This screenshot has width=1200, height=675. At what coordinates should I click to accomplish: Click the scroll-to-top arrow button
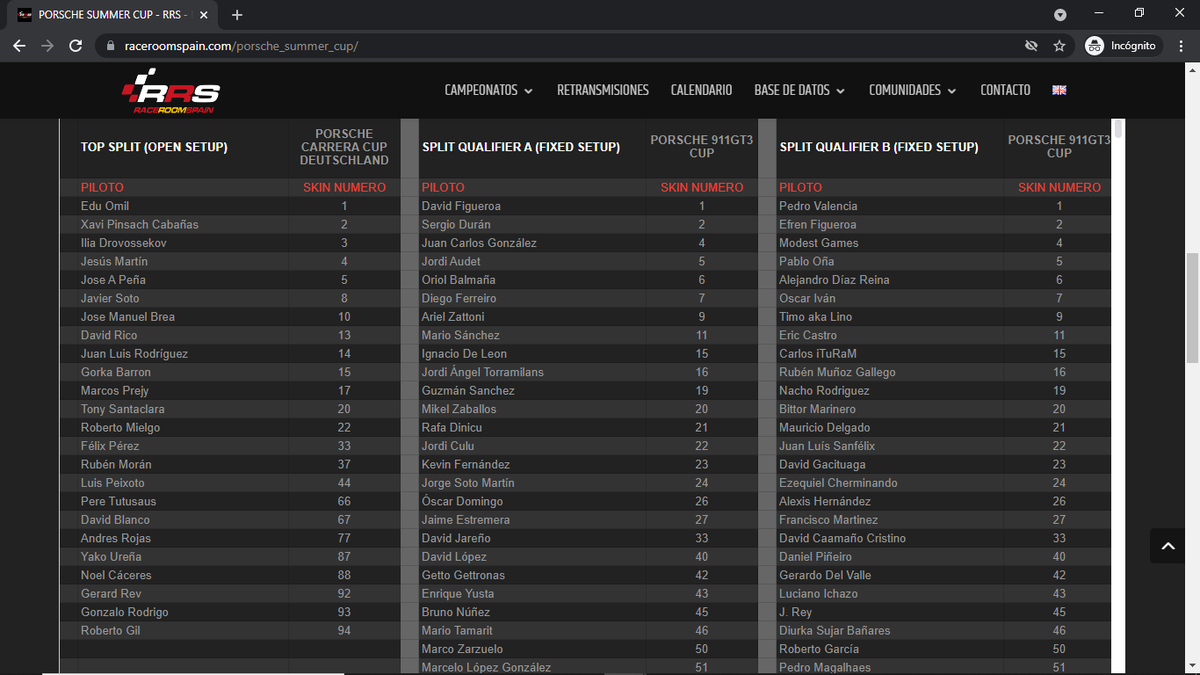coord(1166,546)
